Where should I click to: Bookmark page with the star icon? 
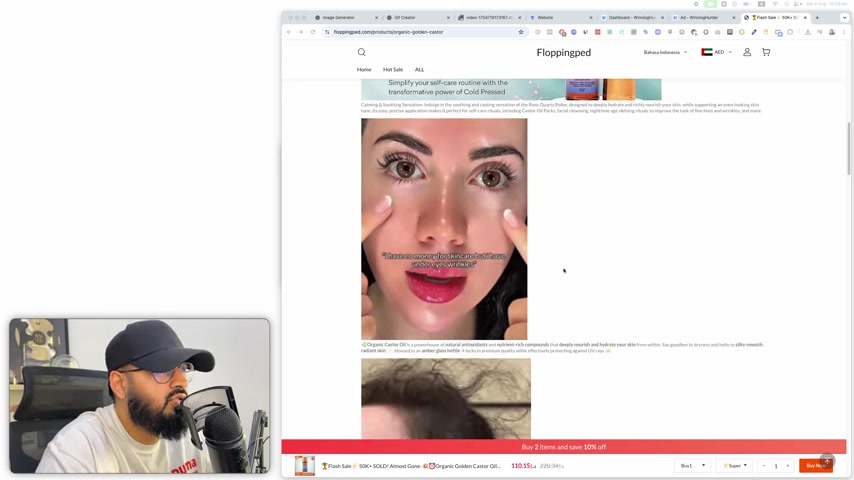coord(521,32)
